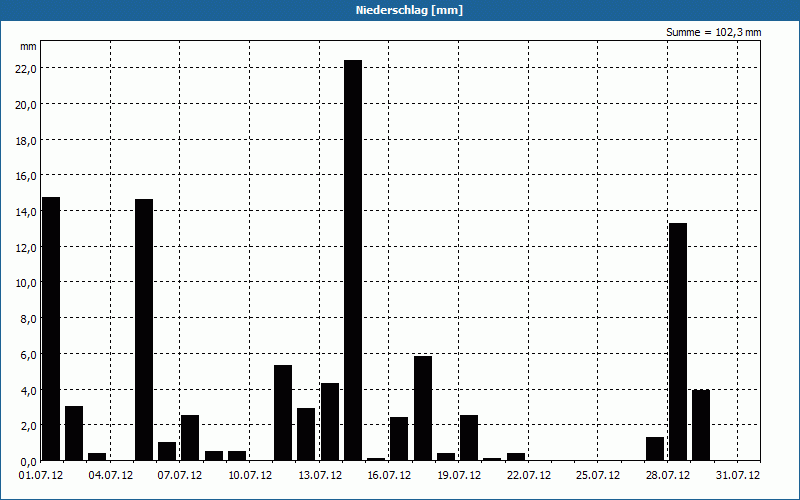Select the 4,0 mm bar on 29.07.12

[x=701, y=425]
